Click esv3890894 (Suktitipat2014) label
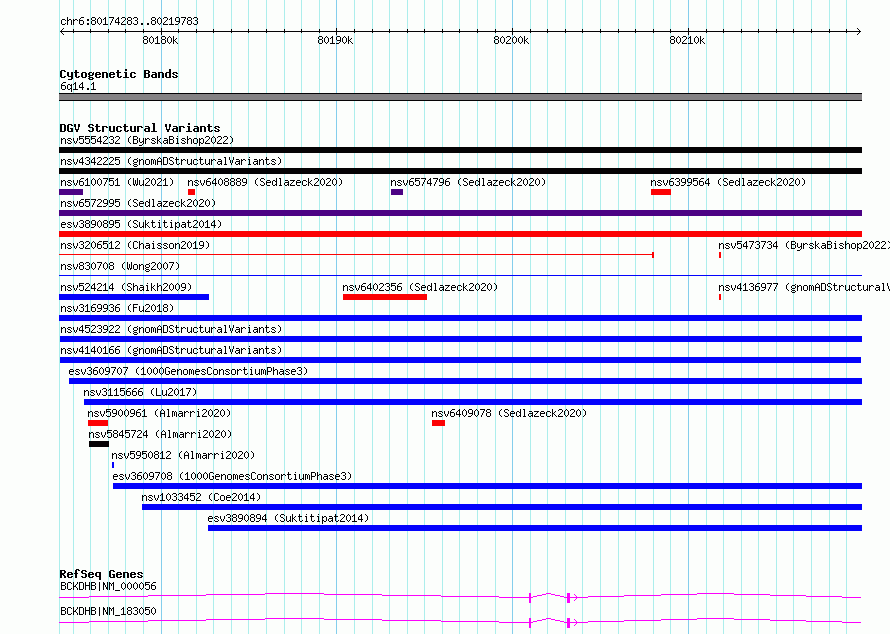This screenshot has height=634, width=890. (x=288, y=518)
